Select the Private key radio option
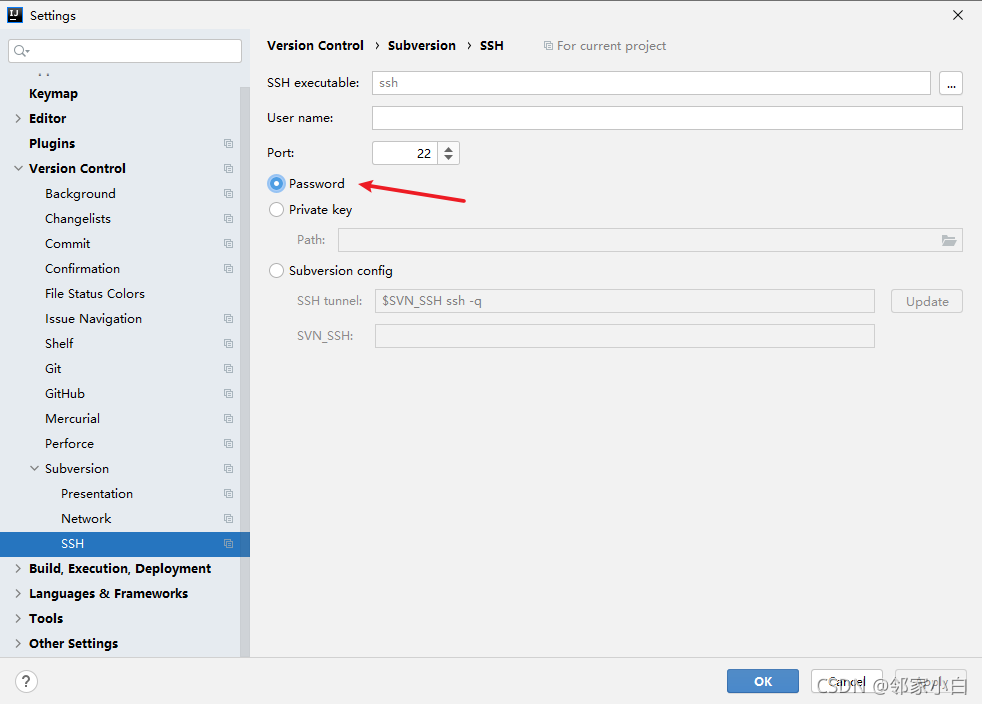This screenshot has height=704, width=982. (x=276, y=210)
